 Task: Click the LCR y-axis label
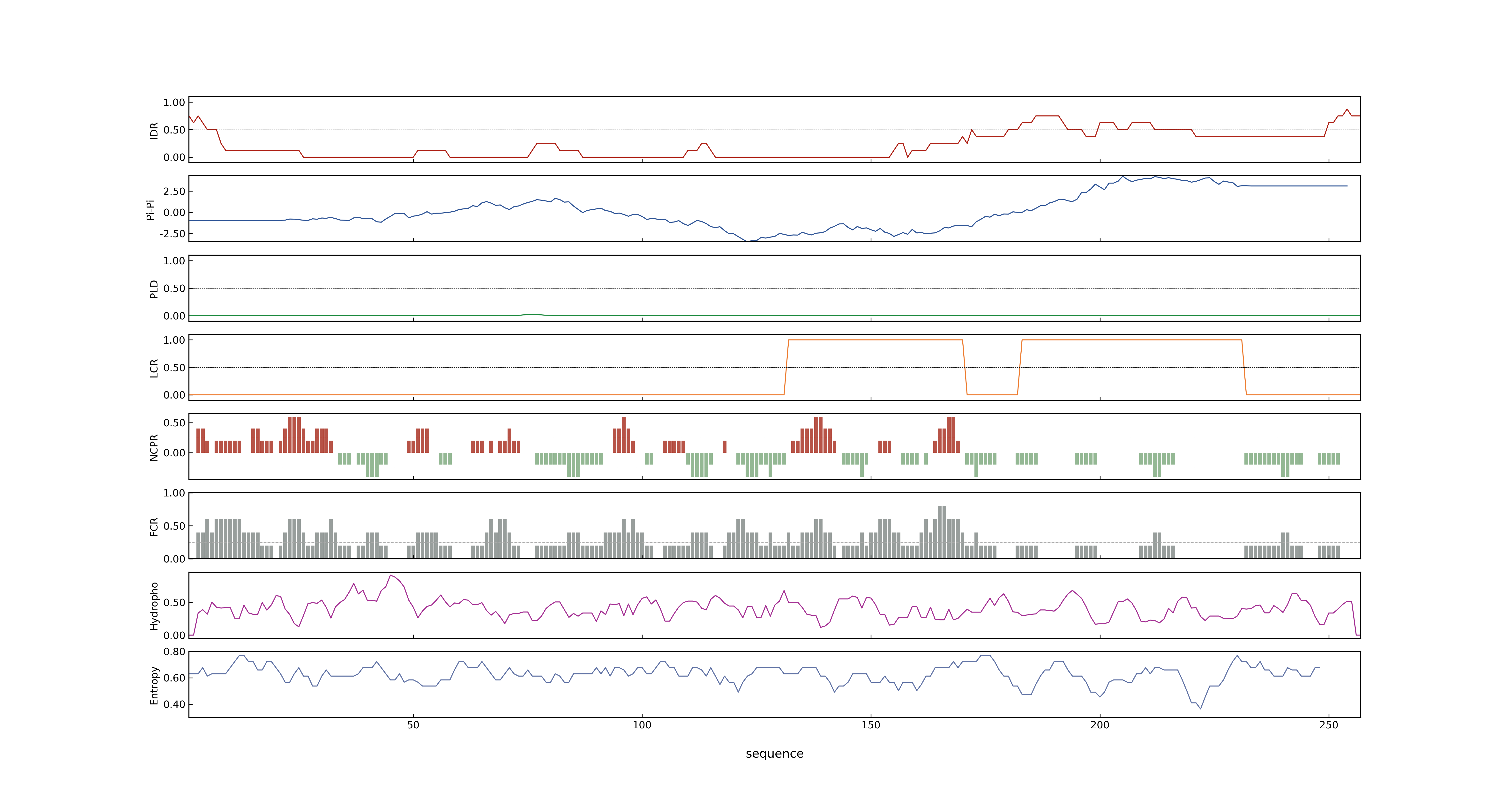pyautogui.click(x=154, y=368)
